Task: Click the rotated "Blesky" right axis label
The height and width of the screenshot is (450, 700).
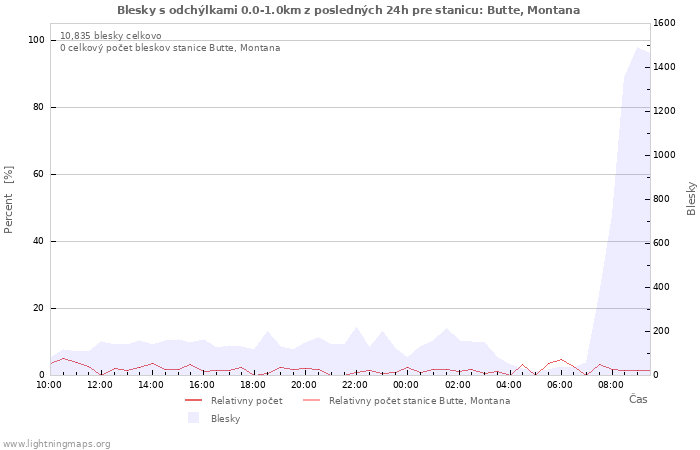Action: coord(691,198)
